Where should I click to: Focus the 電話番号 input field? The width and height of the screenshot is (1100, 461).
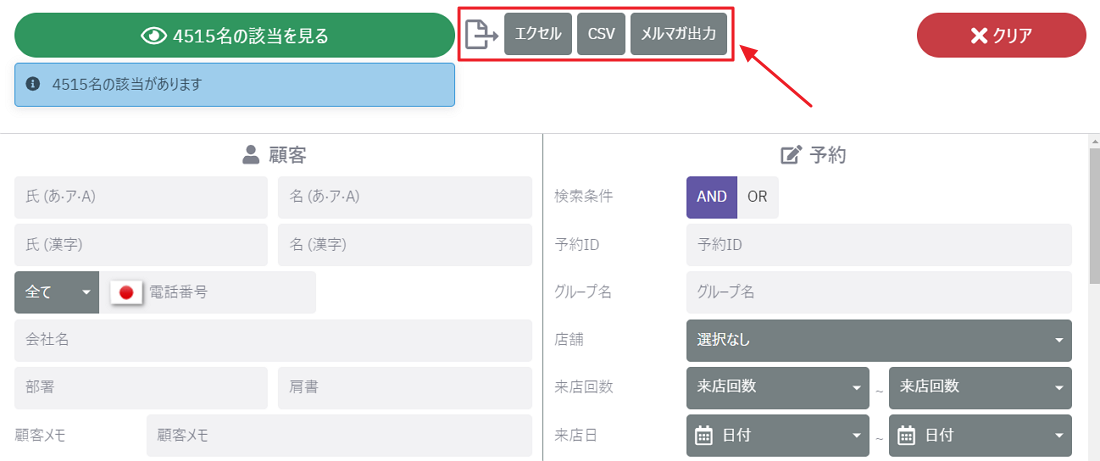pos(228,292)
